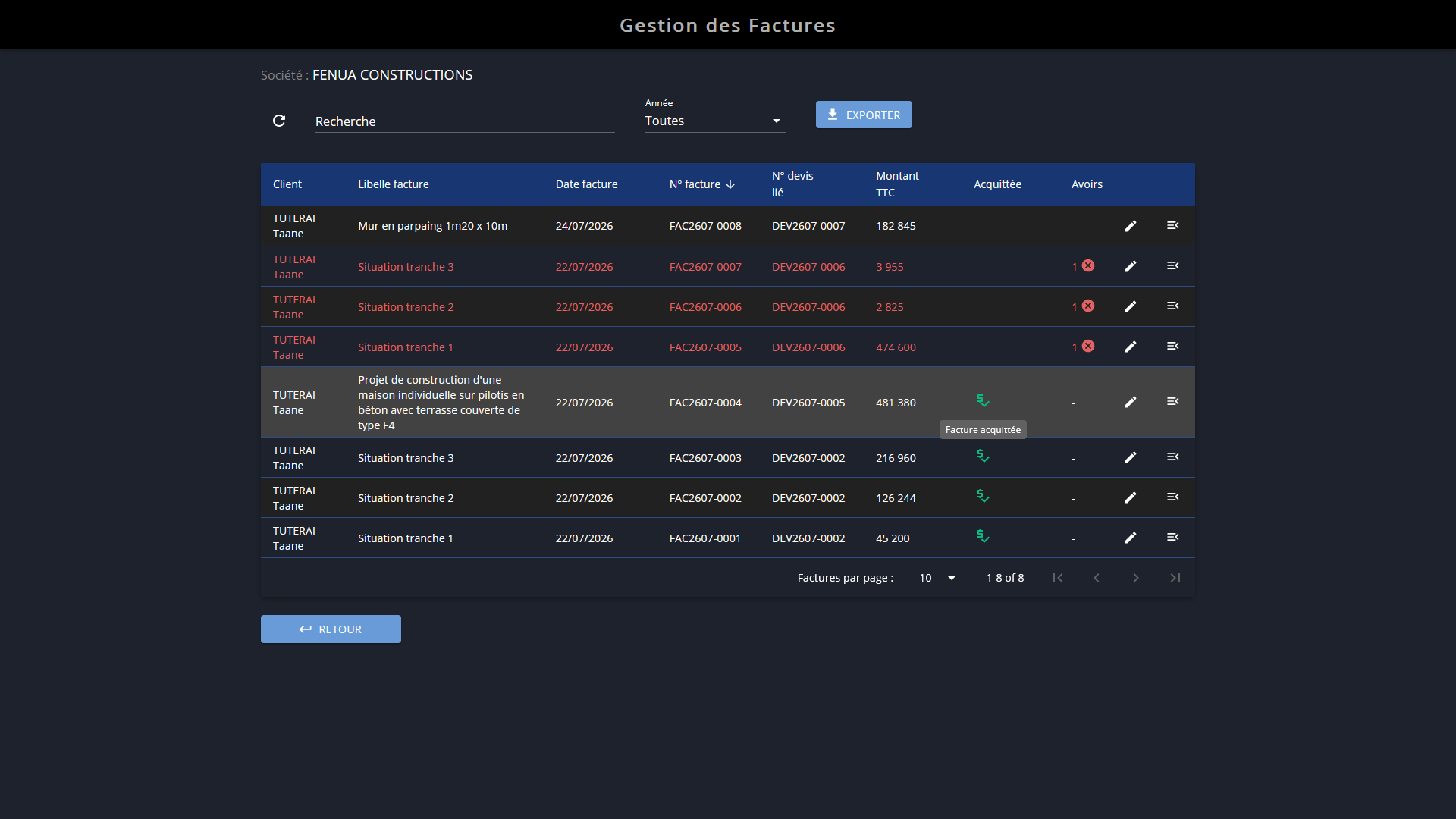The image size is (1456, 819).
Task: Focus the Recherche search field
Action: 465,121
